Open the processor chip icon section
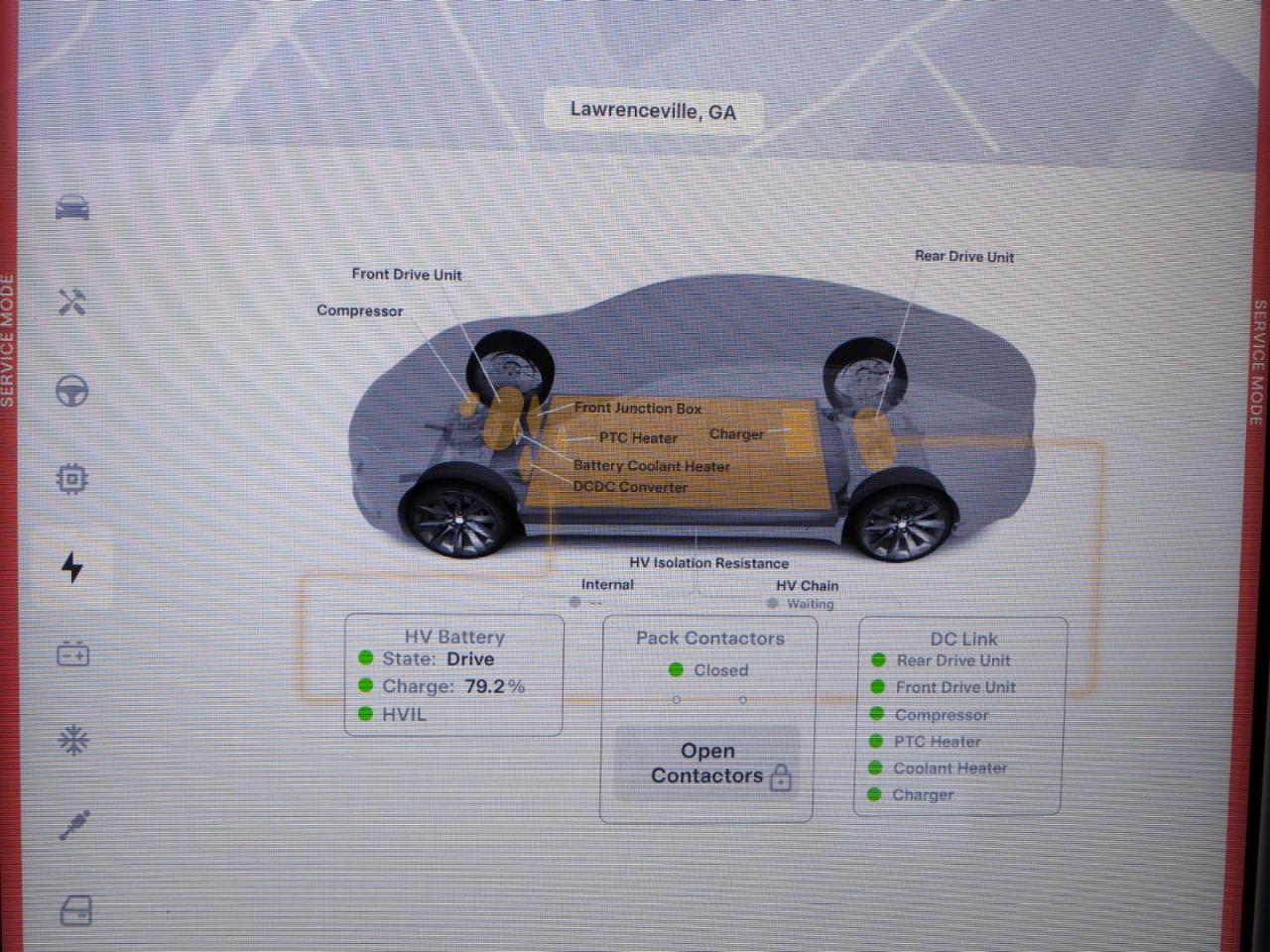1270x952 pixels. (x=71, y=479)
